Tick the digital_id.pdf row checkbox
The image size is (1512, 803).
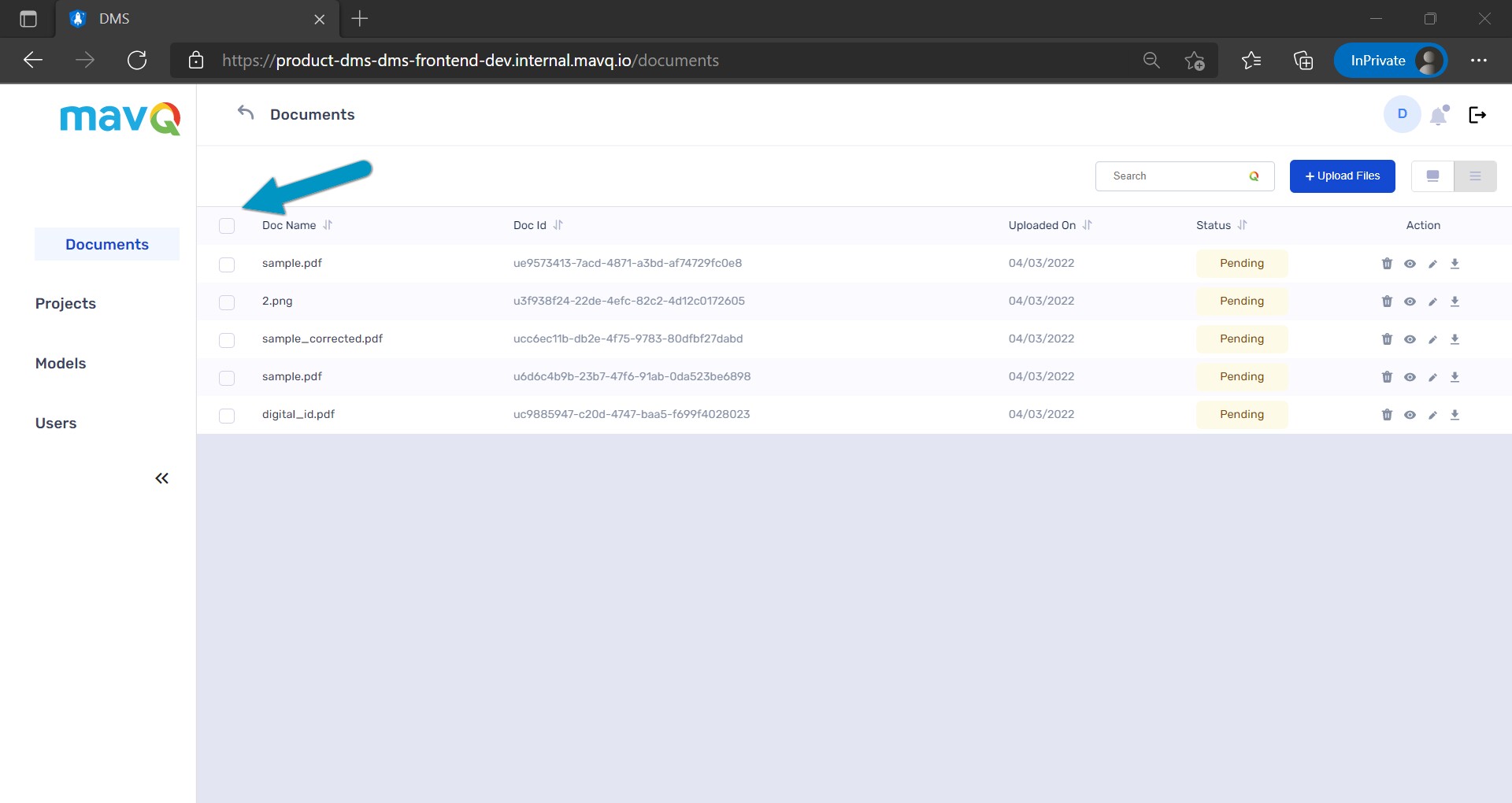point(227,416)
